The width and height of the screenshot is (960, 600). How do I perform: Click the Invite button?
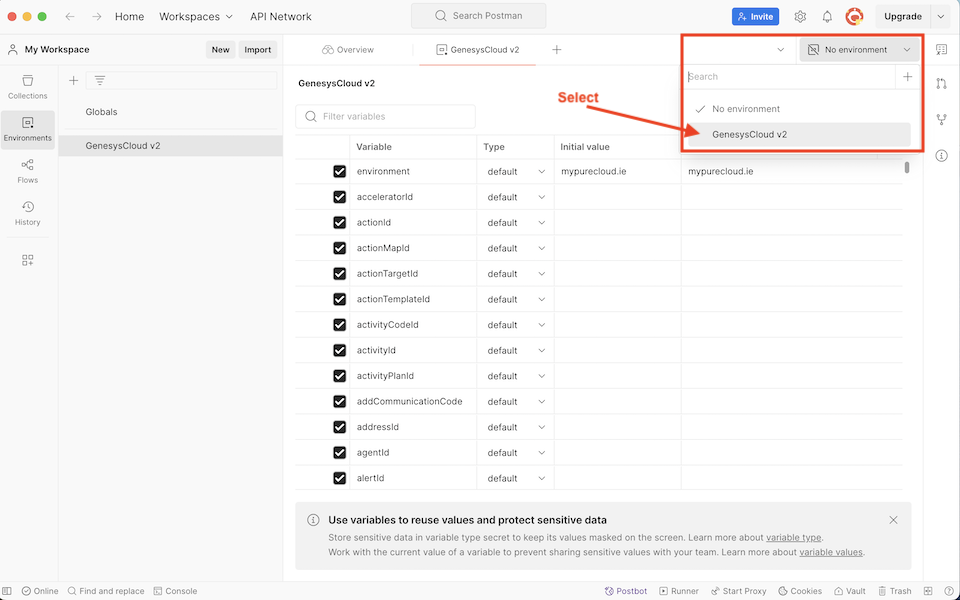point(755,17)
